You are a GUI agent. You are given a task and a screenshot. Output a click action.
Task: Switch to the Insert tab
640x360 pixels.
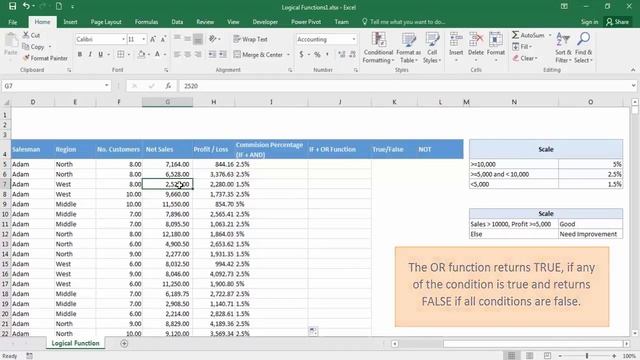point(70,22)
